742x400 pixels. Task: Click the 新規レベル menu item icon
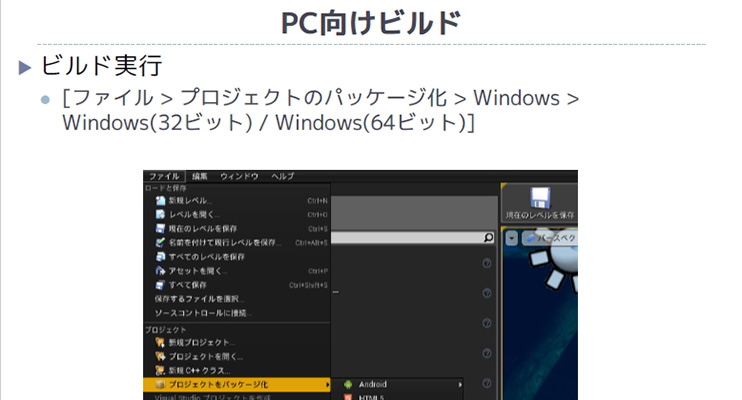159,200
